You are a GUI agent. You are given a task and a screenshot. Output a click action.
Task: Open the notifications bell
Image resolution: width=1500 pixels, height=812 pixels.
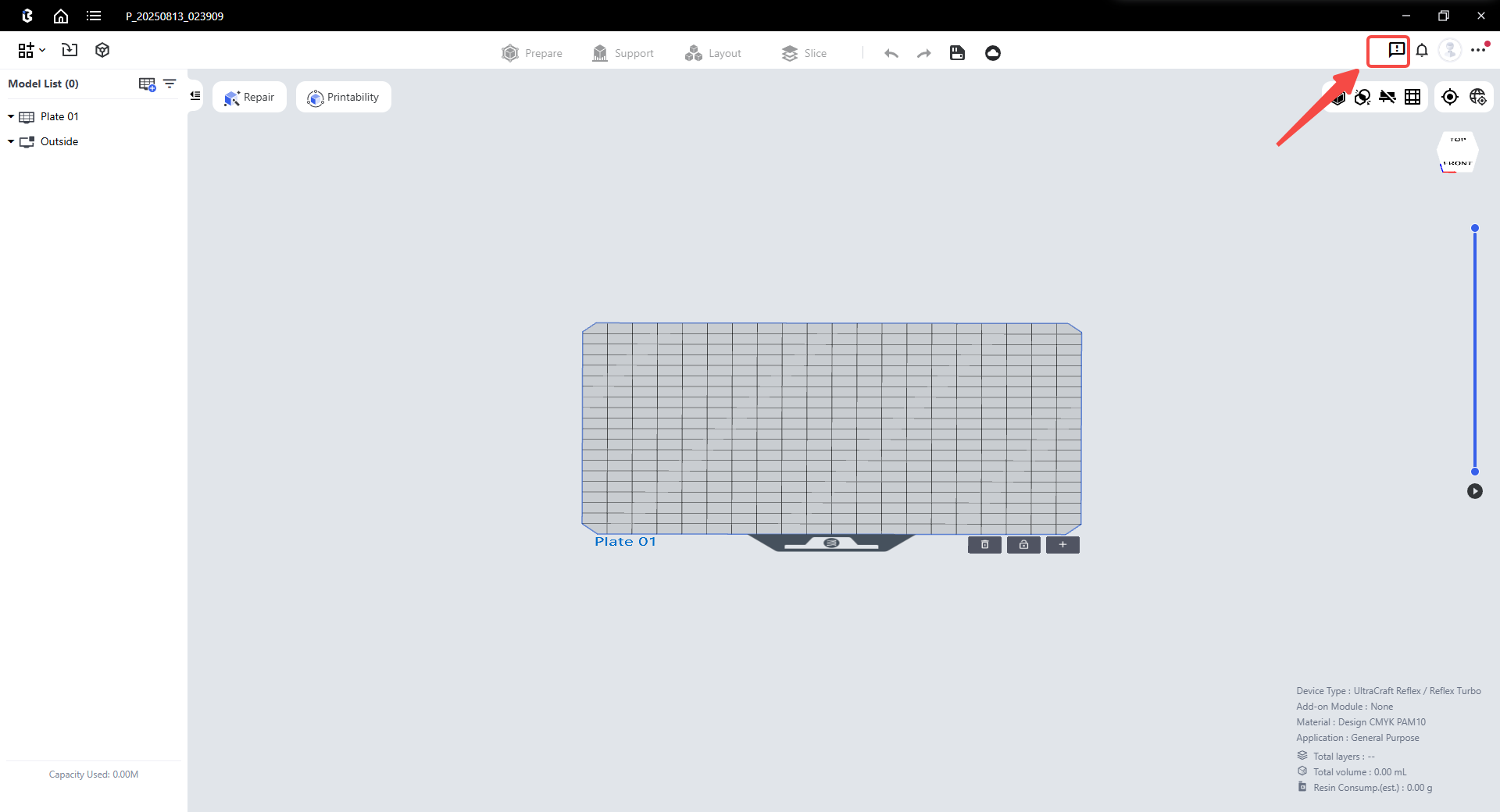click(1422, 51)
